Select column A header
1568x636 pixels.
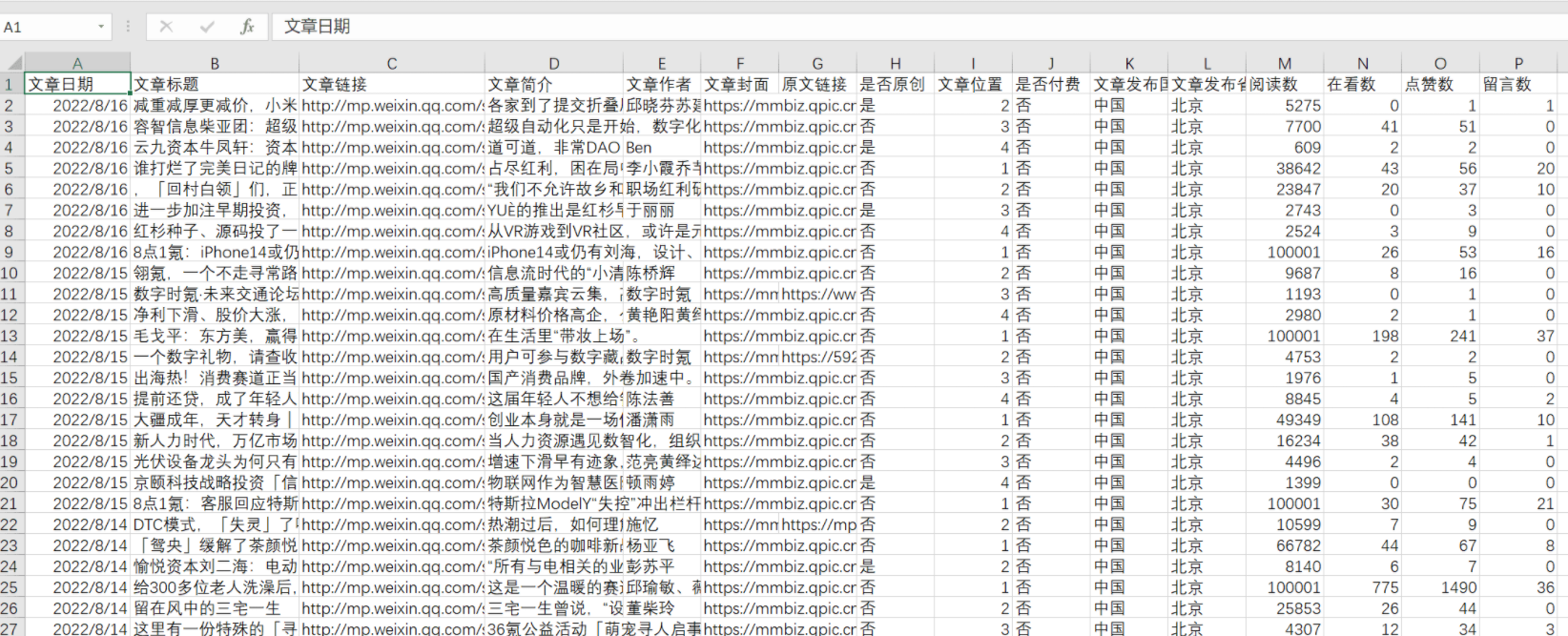coord(77,63)
